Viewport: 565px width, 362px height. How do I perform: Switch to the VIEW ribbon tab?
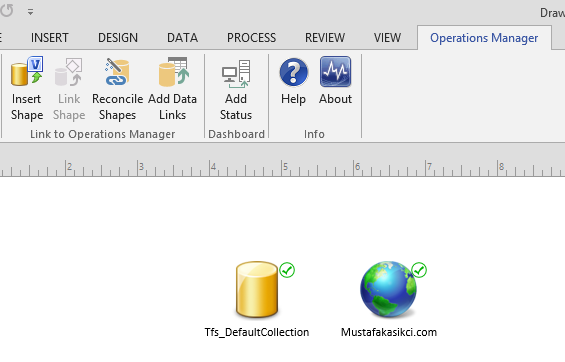387,38
